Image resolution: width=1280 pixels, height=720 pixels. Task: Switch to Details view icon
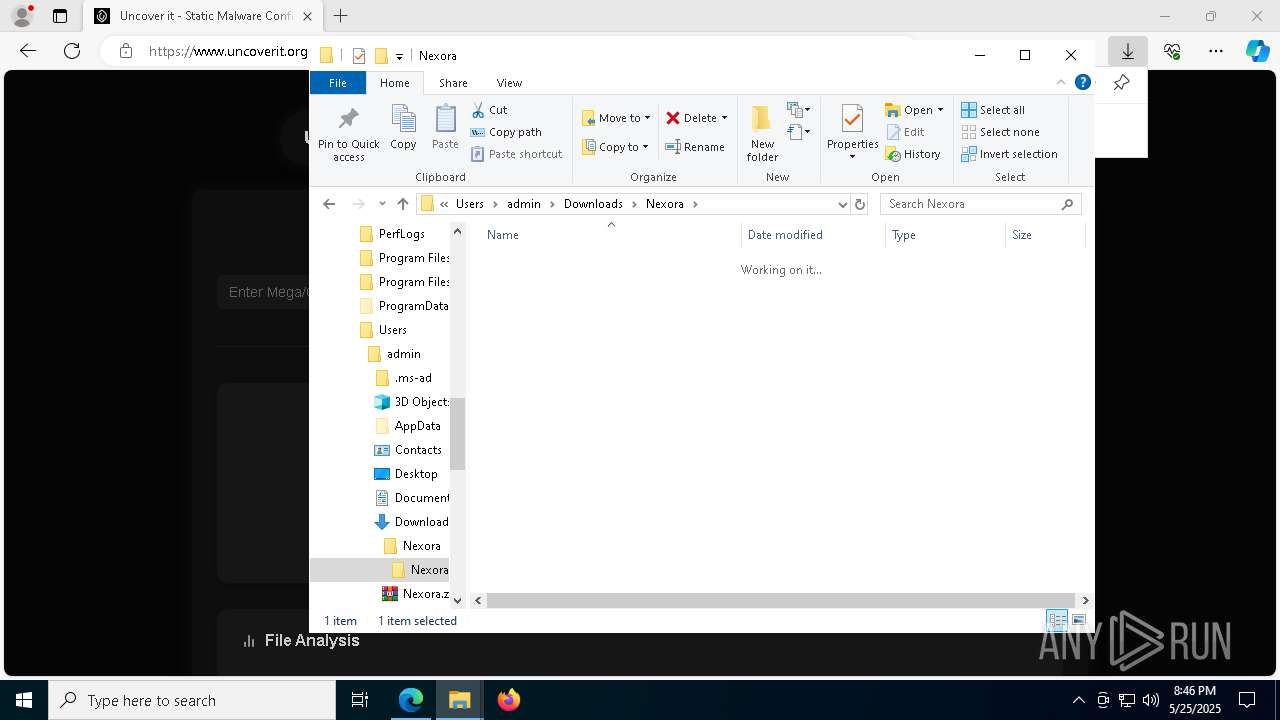point(1057,621)
